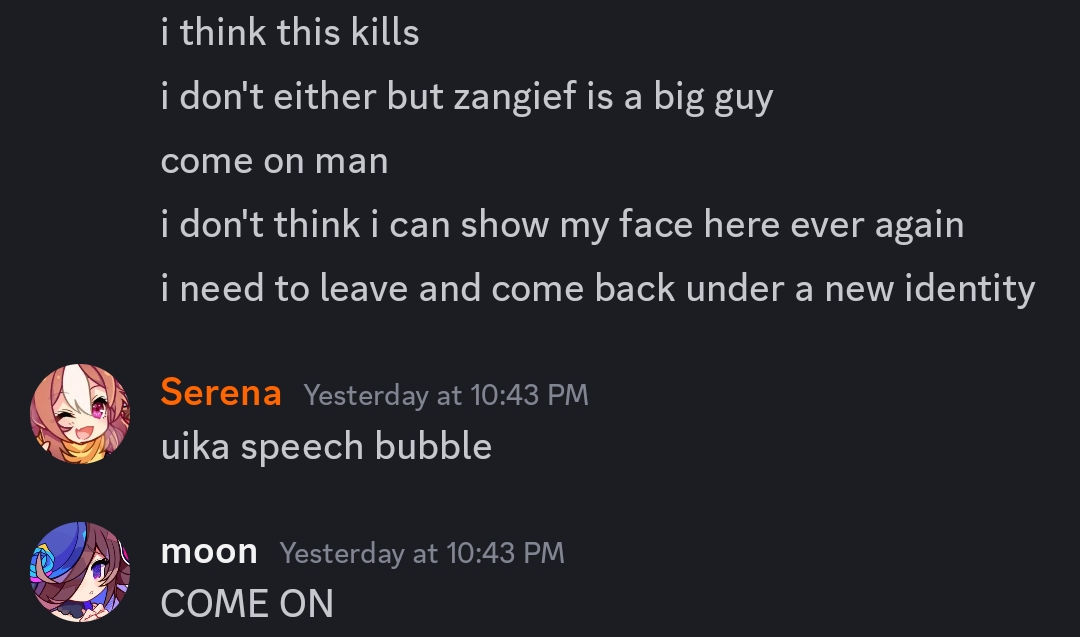
Task: Click Serena's message timestamp
Action: point(446,395)
